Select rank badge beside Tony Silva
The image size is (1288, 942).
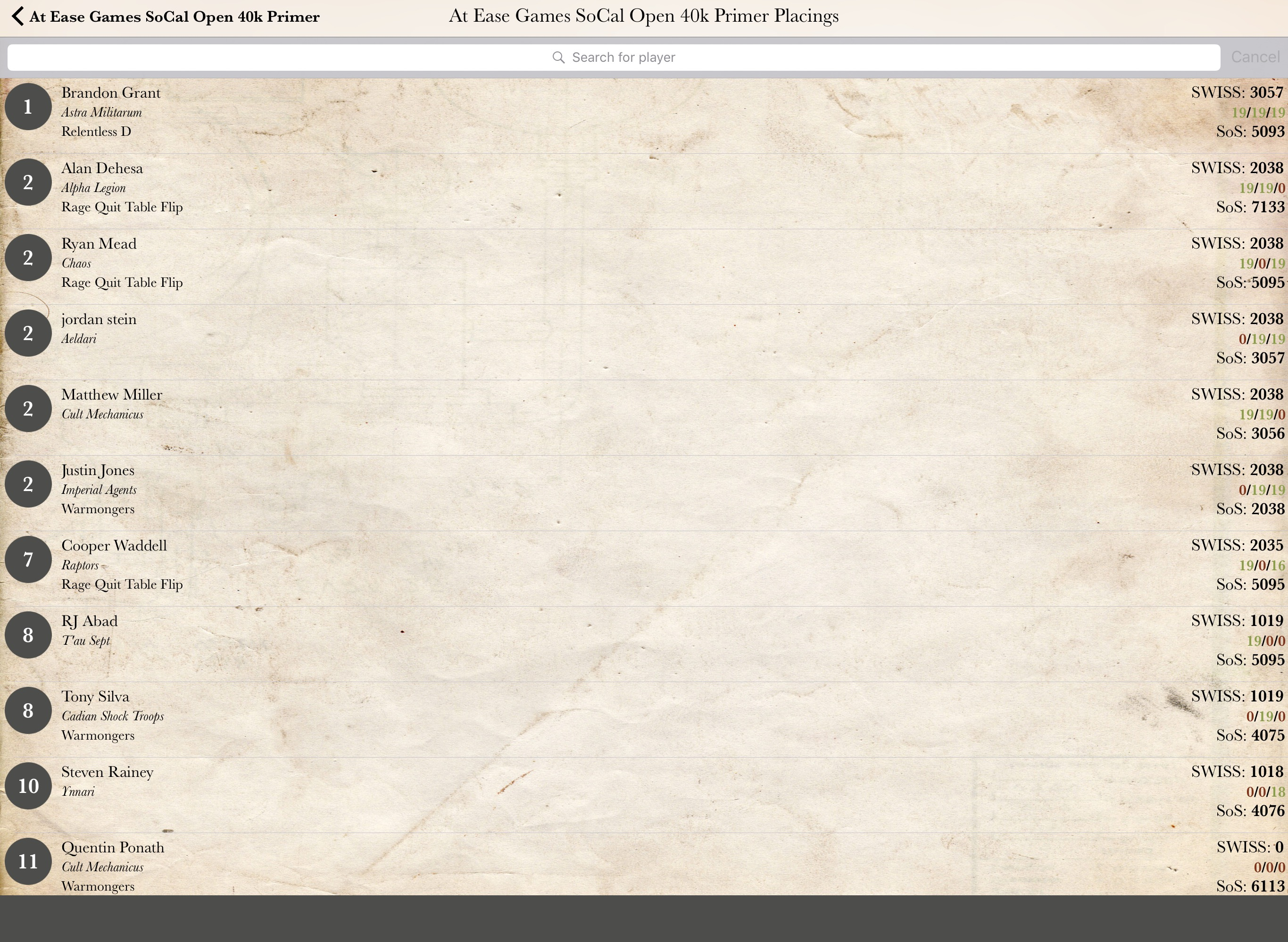click(28, 710)
